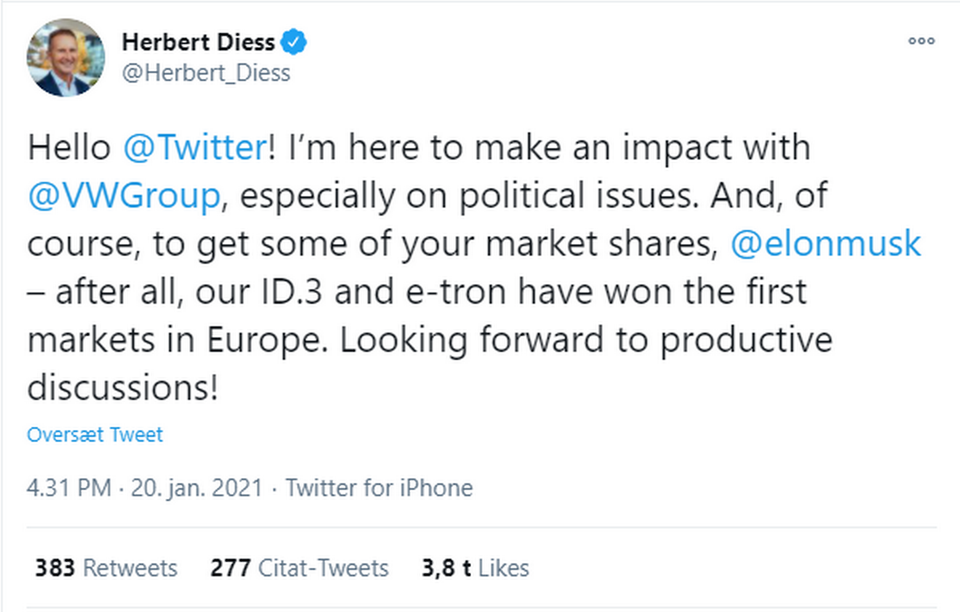Visit the @elonmusk mention
This screenshot has height=612, width=960.
coord(826,244)
